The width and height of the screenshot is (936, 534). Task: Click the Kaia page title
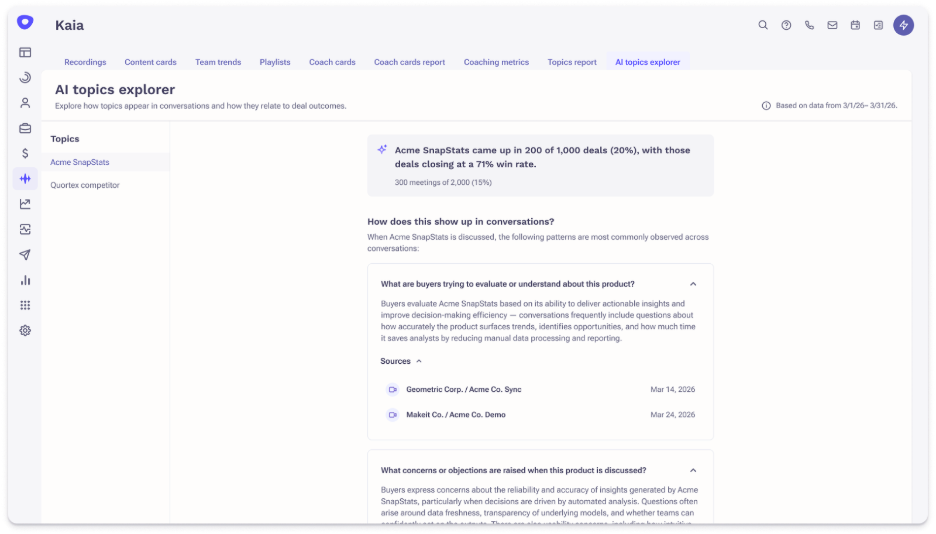69,25
